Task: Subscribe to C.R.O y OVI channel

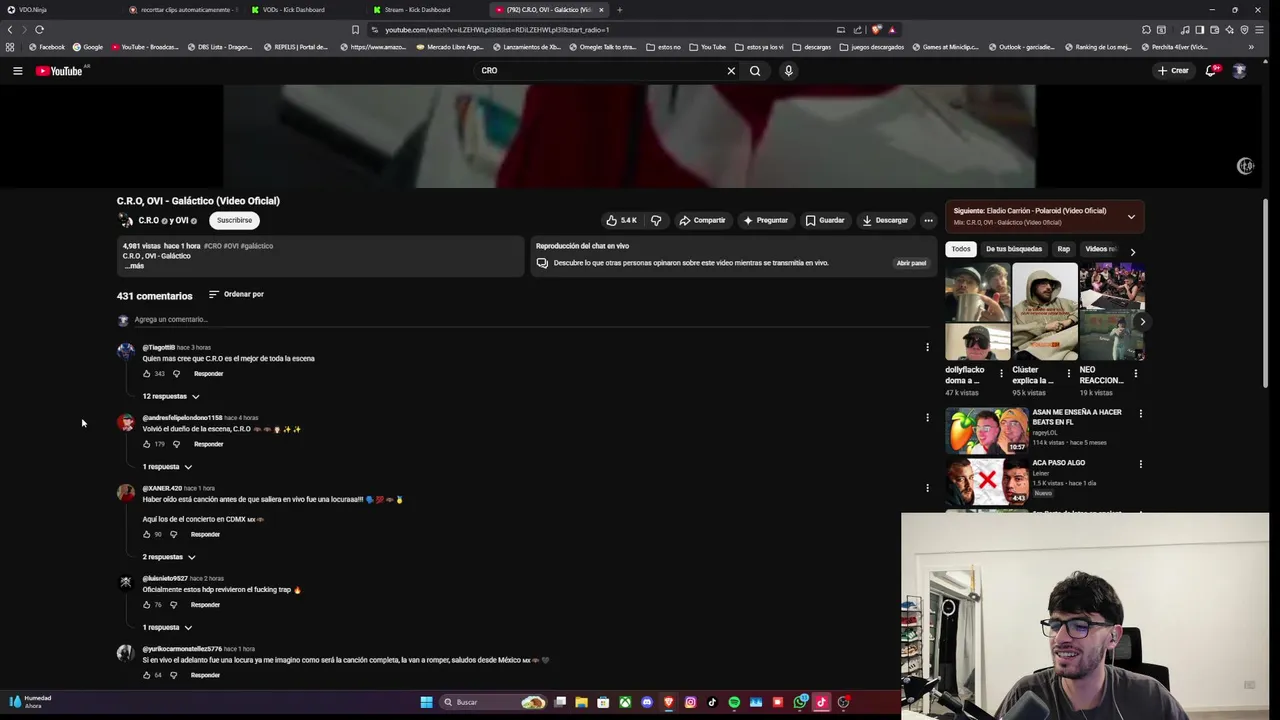Action: click(x=235, y=220)
